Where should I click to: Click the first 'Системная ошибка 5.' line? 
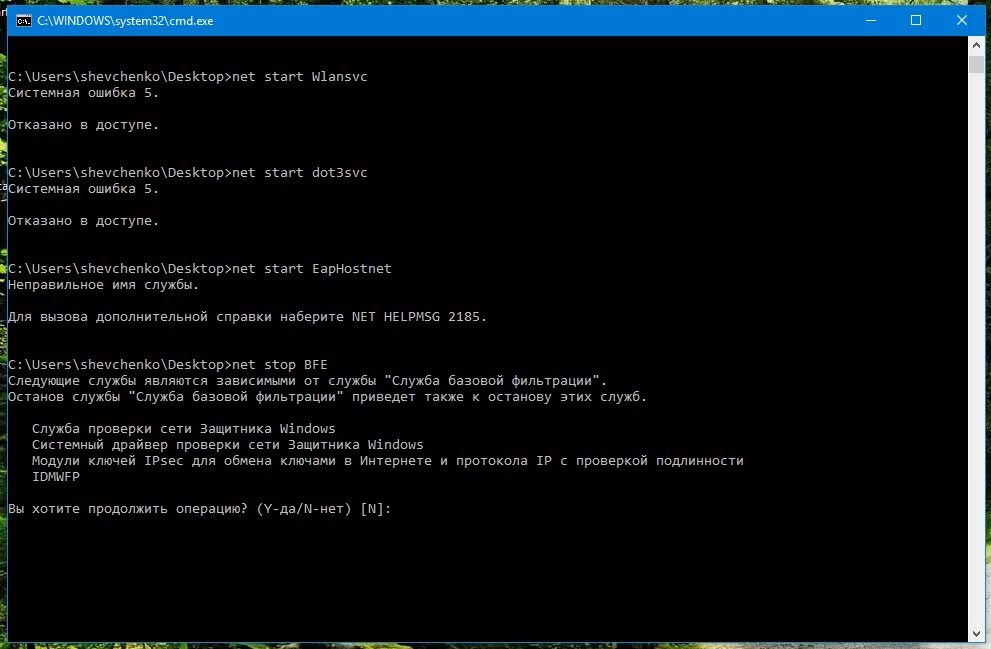(83, 93)
